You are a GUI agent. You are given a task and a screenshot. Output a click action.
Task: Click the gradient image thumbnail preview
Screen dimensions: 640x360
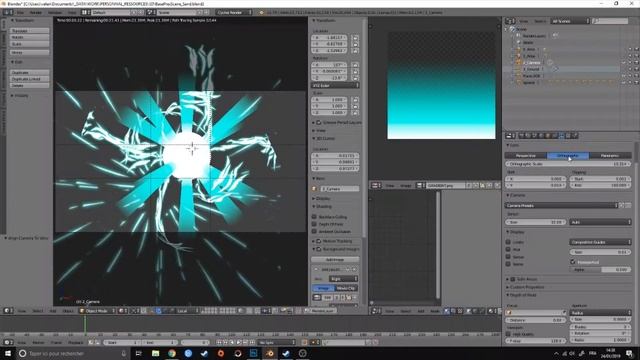(x=441, y=85)
